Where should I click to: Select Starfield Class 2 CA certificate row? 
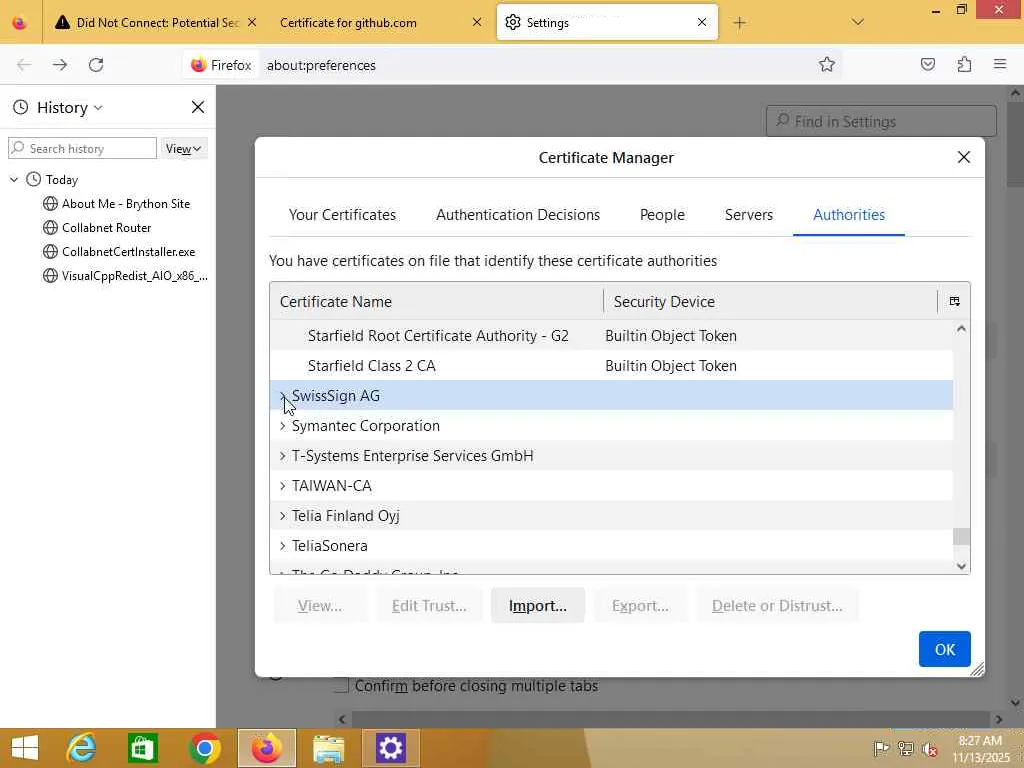611,365
